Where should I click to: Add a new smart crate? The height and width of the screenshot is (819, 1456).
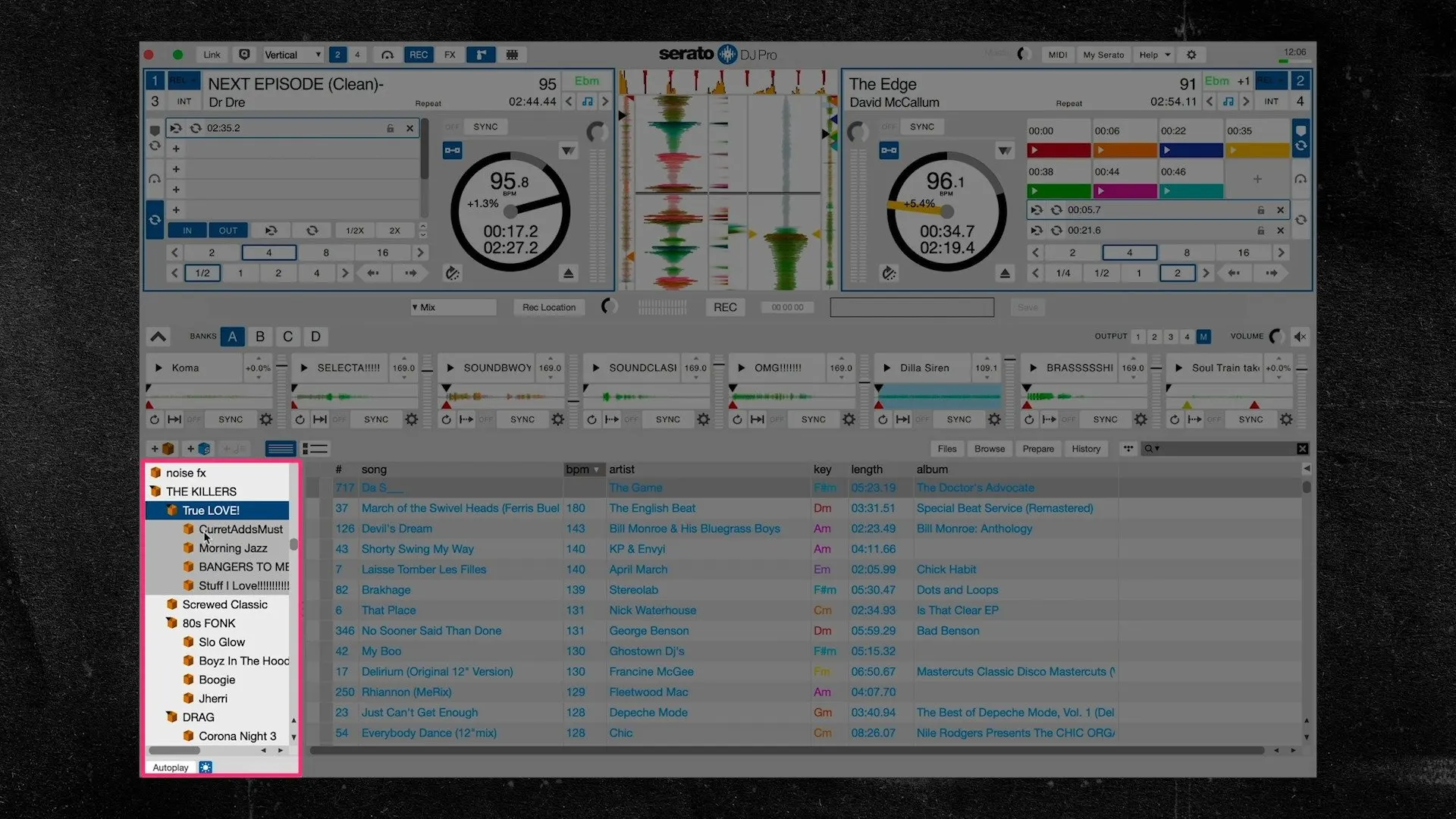click(199, 449)
